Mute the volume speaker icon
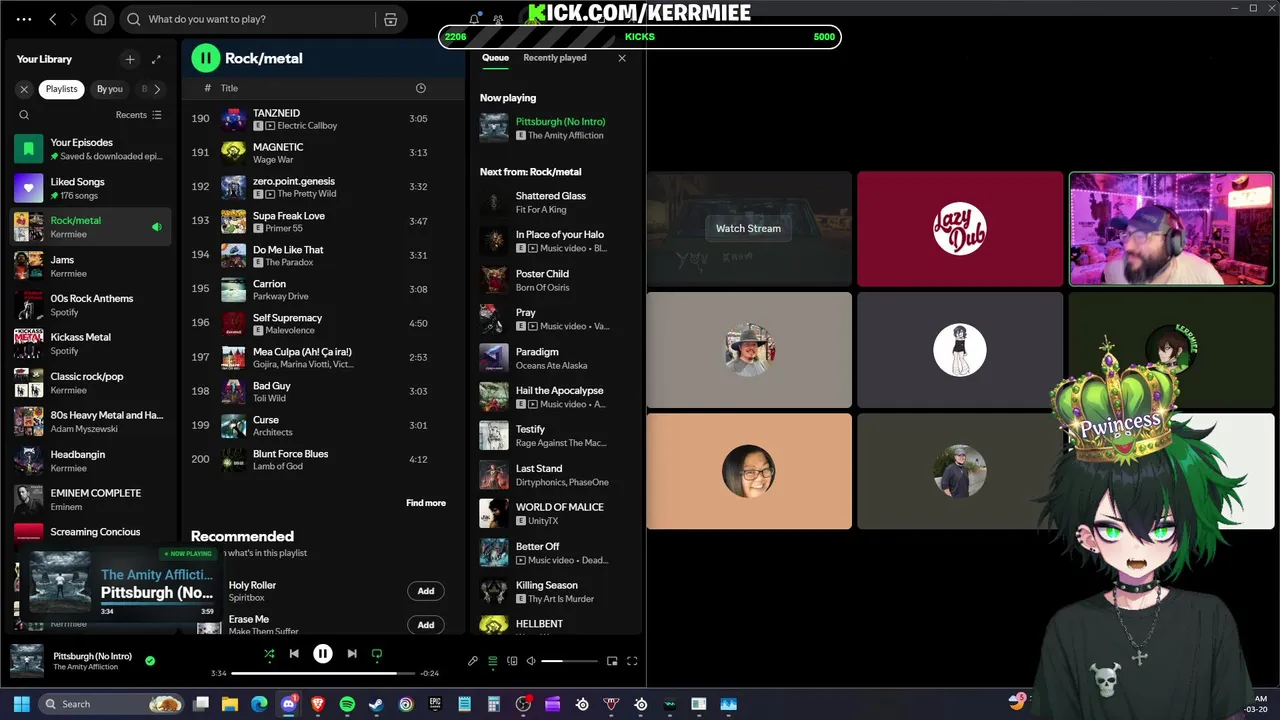Screen dimensions: 1280x720 pyautogui.click(x=531, y=661)
